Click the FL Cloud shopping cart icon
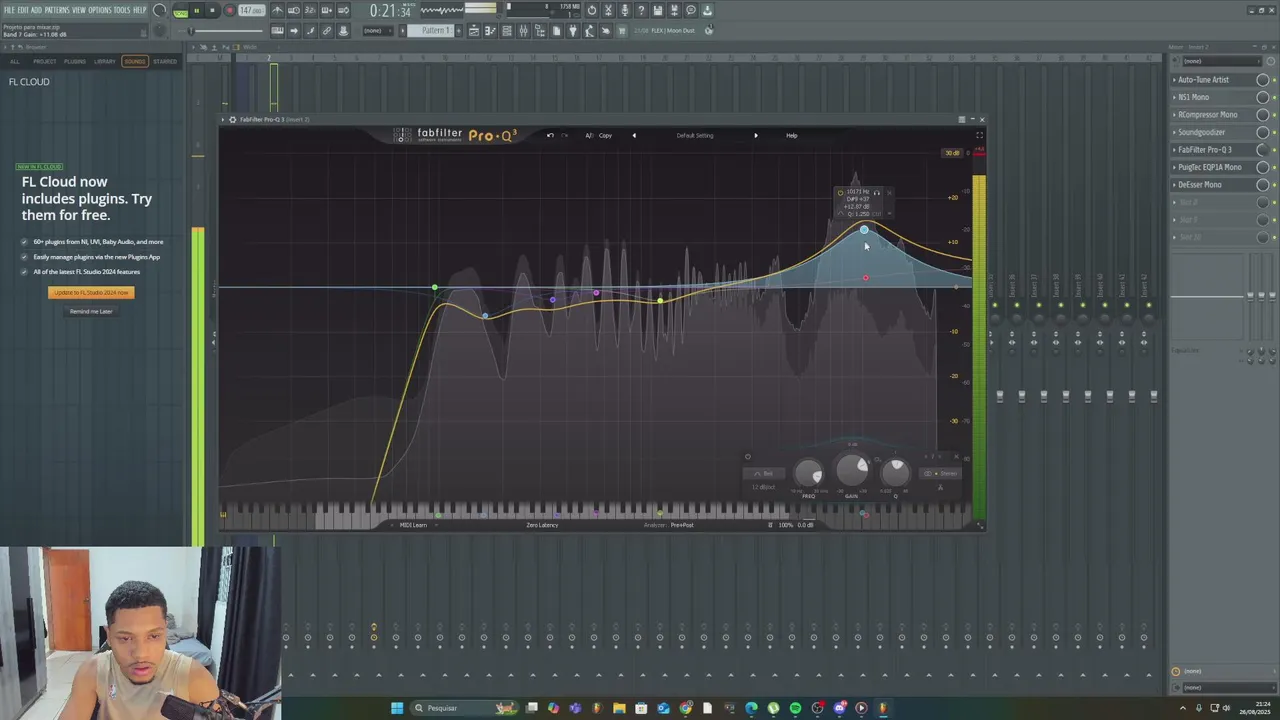Image resolution: width=1280 pixels, height=720 pixels. click(621, 30)
